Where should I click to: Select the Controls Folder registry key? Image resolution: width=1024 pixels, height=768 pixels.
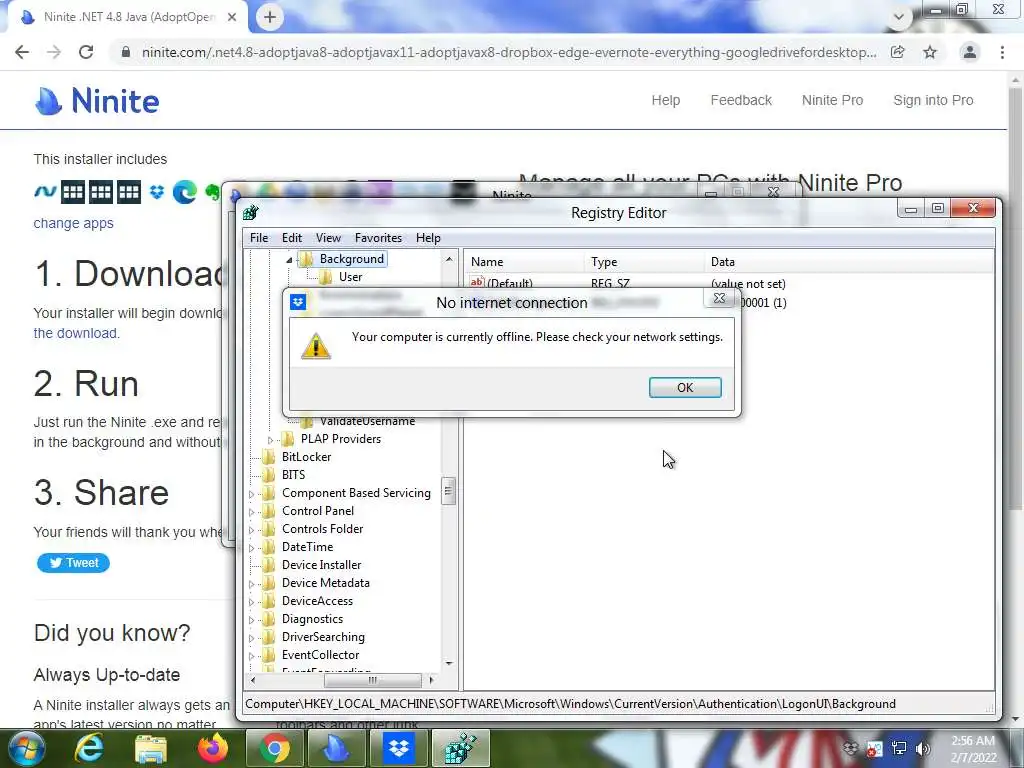322,529
